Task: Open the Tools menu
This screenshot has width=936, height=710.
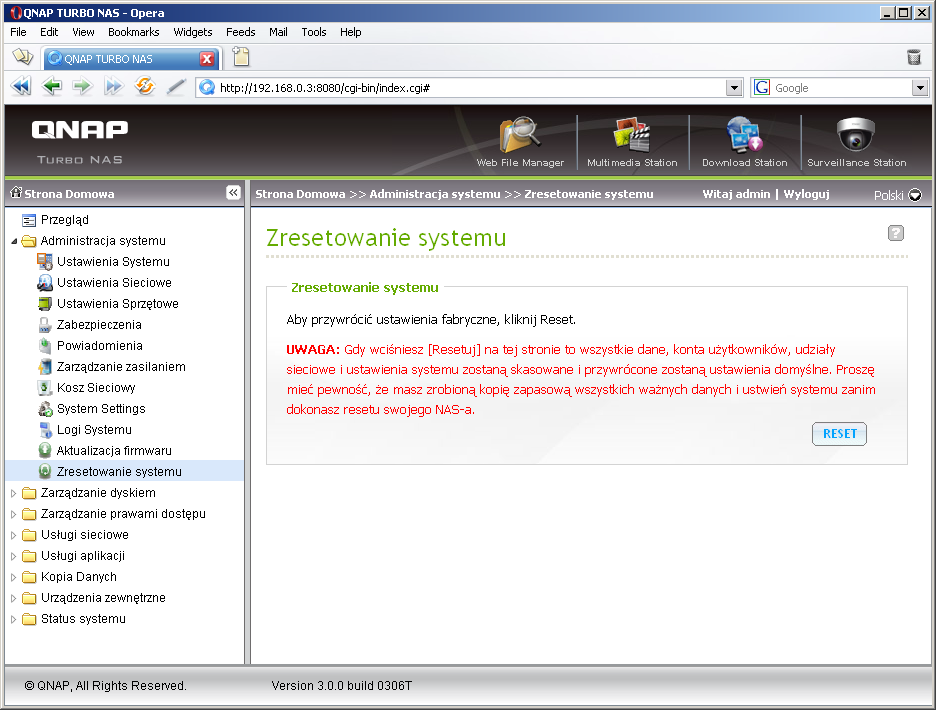Action: click(x=313, y=32)
